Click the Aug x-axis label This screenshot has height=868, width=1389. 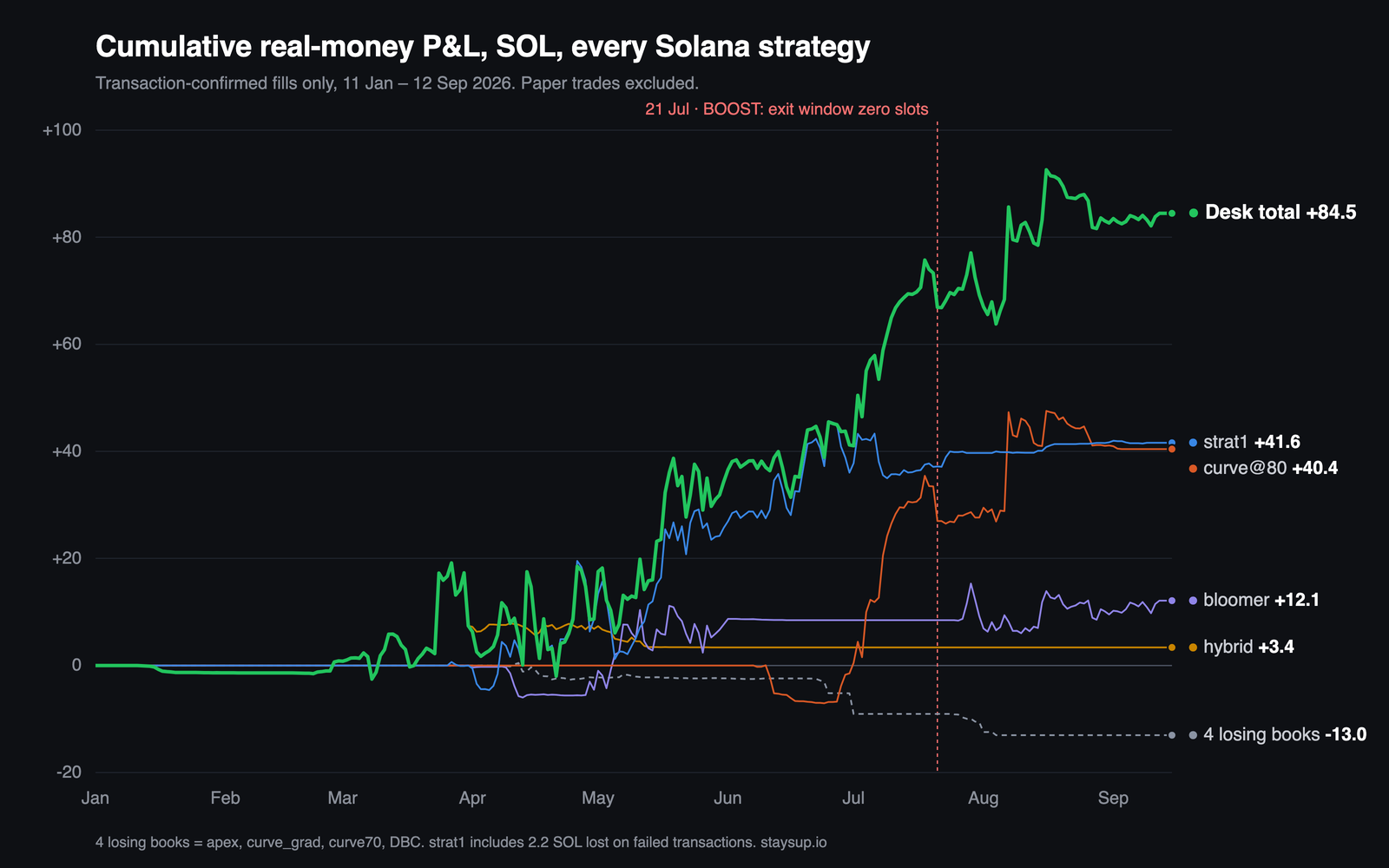point(984,799)
